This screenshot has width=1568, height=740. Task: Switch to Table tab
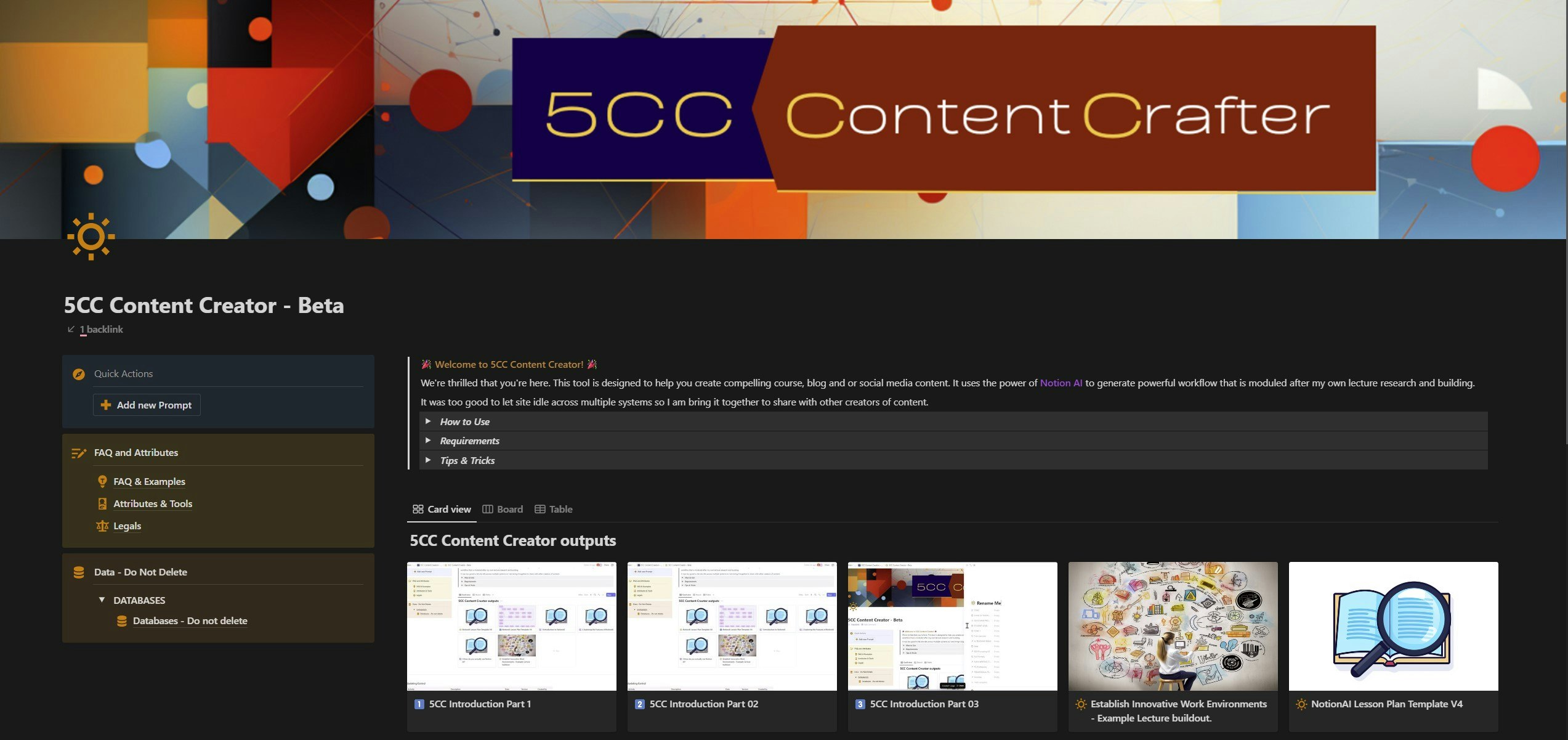554,510
